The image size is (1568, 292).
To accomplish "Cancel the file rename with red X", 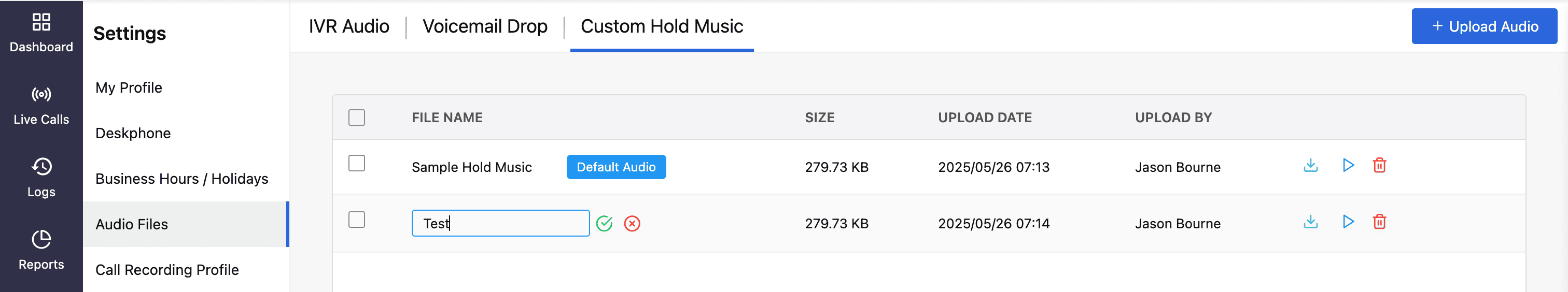I will point(632,224).
